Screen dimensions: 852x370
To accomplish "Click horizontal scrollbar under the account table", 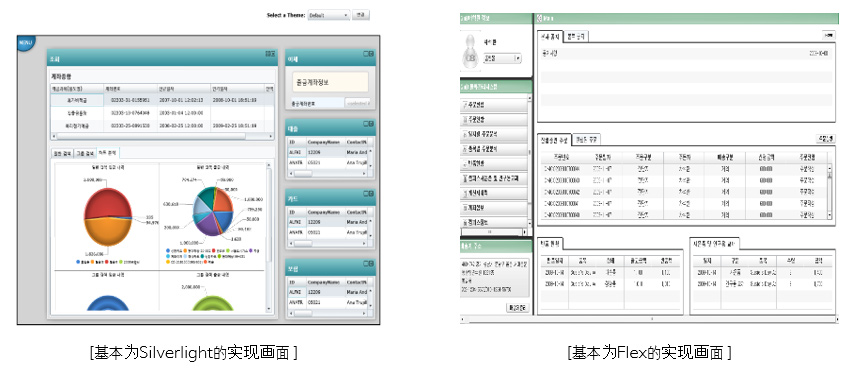I will point(162,137).
